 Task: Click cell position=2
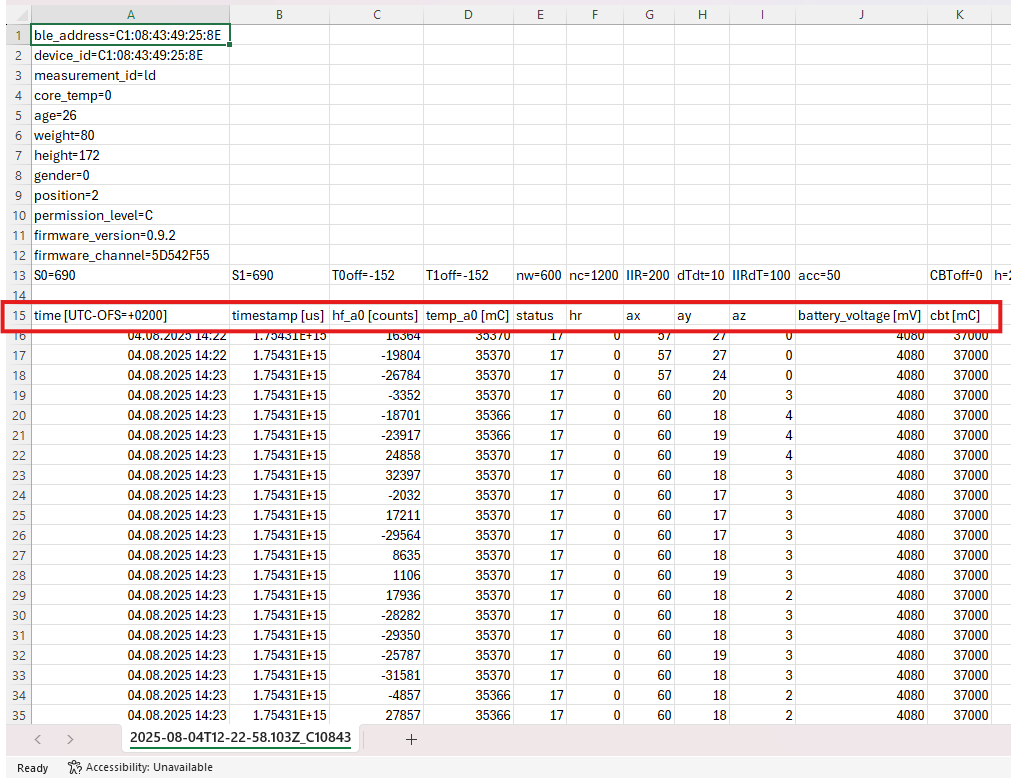(x=130, y=195)
